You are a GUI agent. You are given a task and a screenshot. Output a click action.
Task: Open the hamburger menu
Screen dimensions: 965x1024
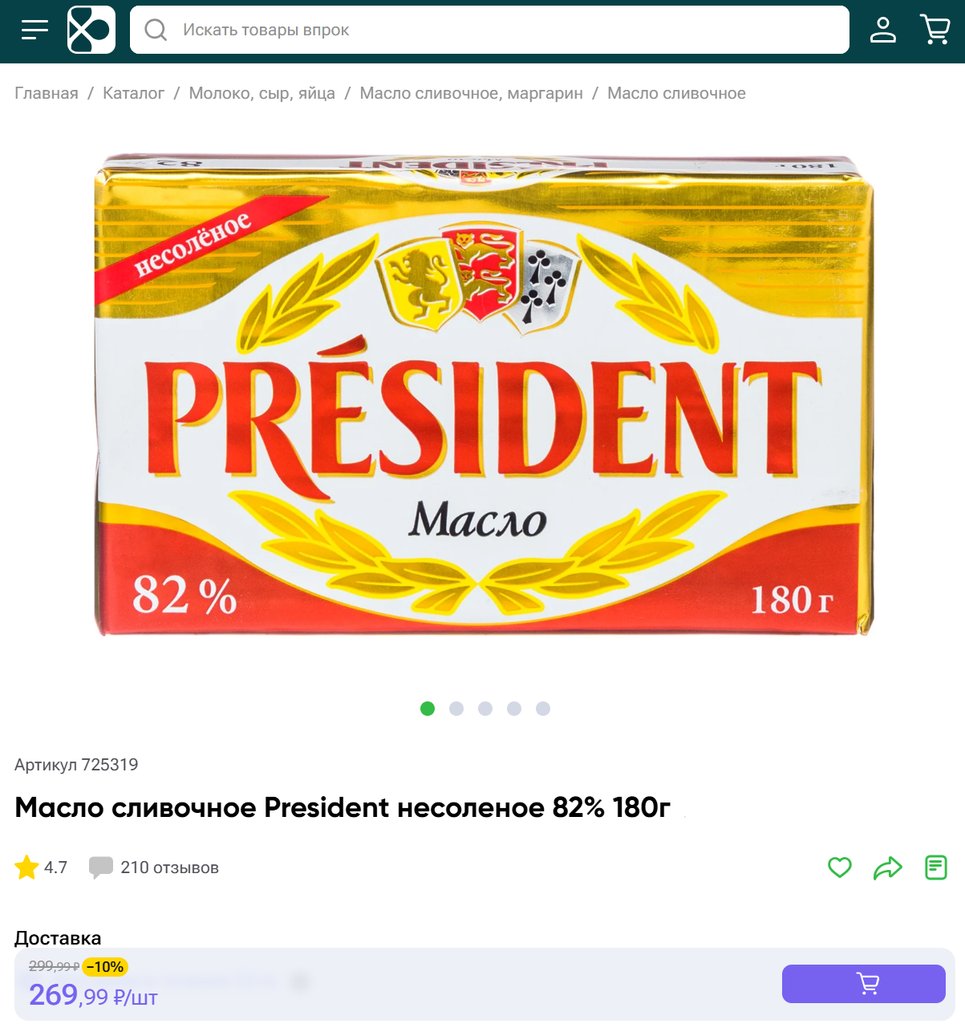click(x=35, y=30)
